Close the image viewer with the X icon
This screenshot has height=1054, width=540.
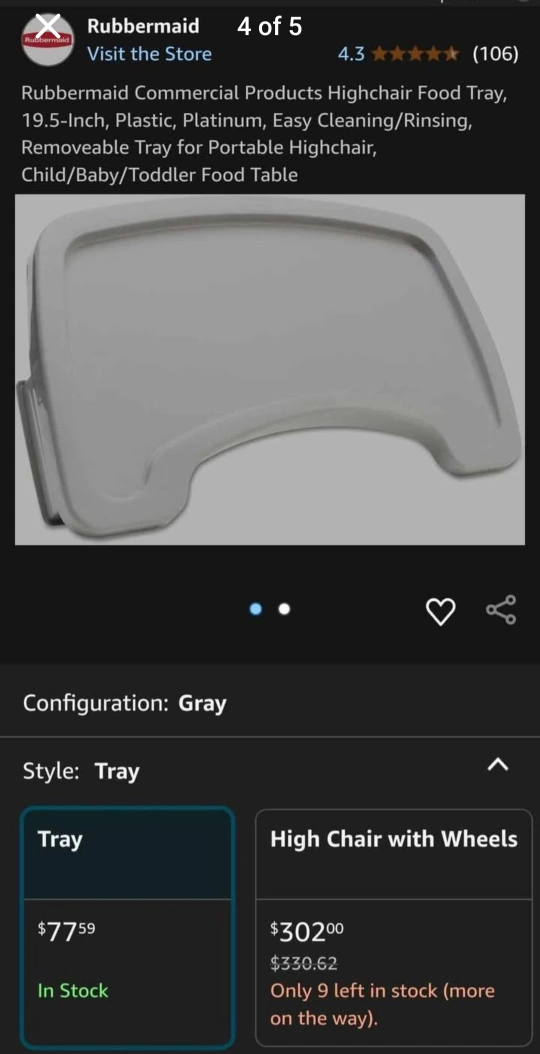tap(48, 28)
